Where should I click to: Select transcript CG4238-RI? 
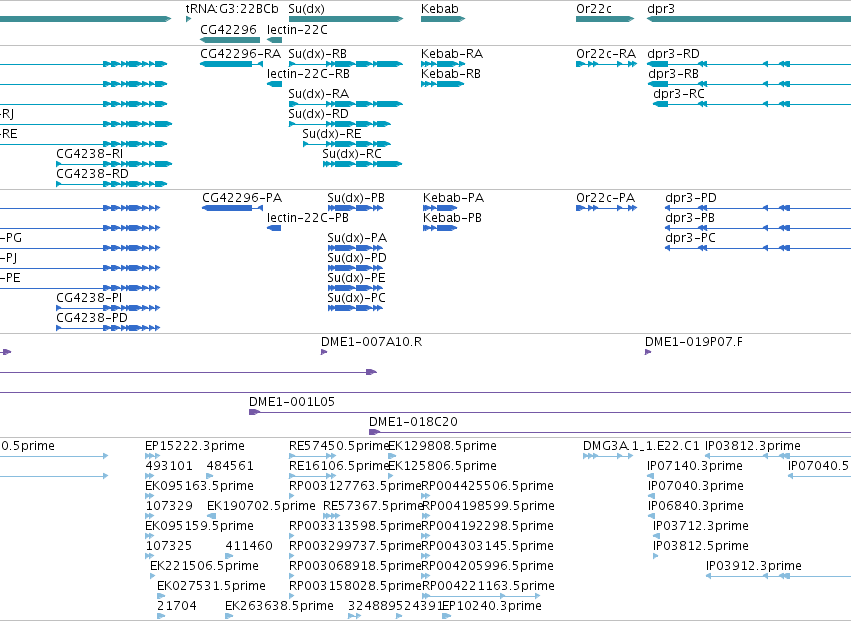point(90,154)
